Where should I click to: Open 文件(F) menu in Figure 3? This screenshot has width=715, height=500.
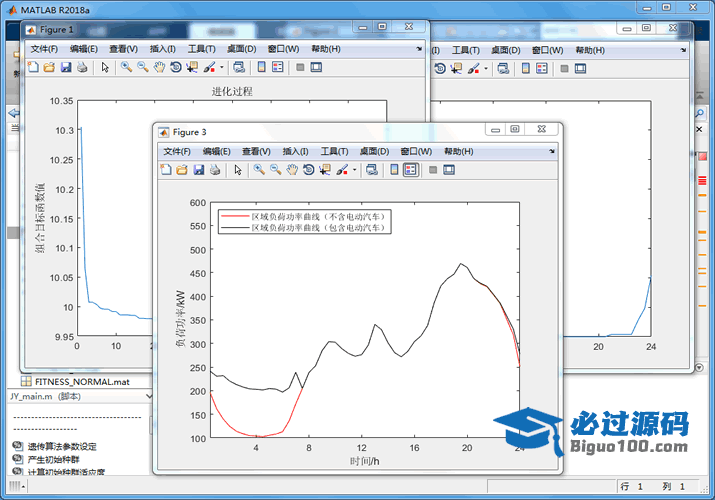[x=177, y=151]
